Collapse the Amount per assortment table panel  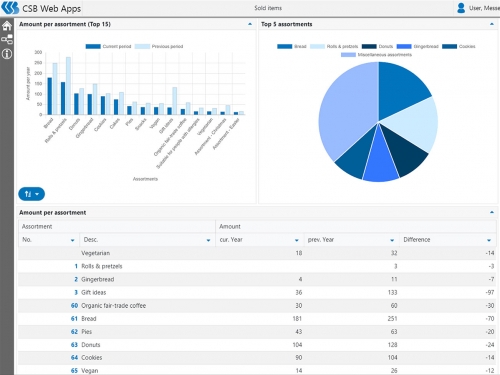coord(492,212)
